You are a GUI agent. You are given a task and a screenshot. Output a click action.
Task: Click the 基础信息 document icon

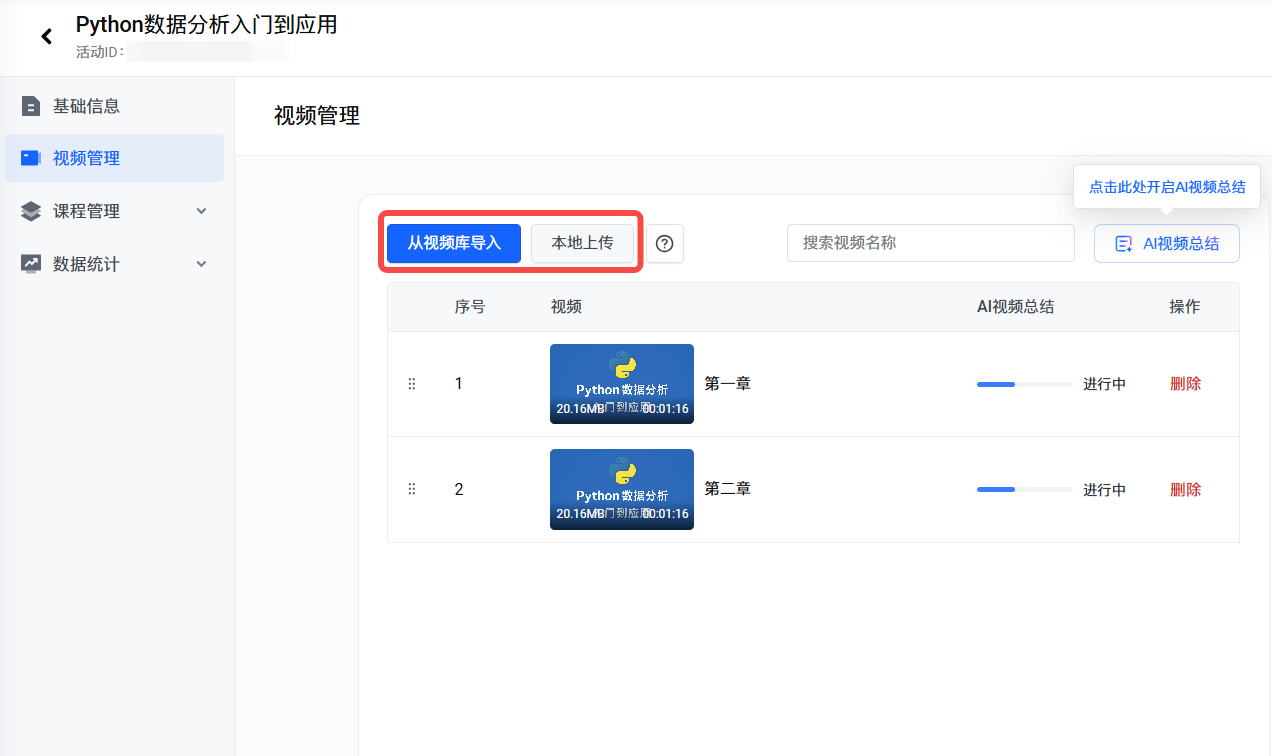coord(31,106)
